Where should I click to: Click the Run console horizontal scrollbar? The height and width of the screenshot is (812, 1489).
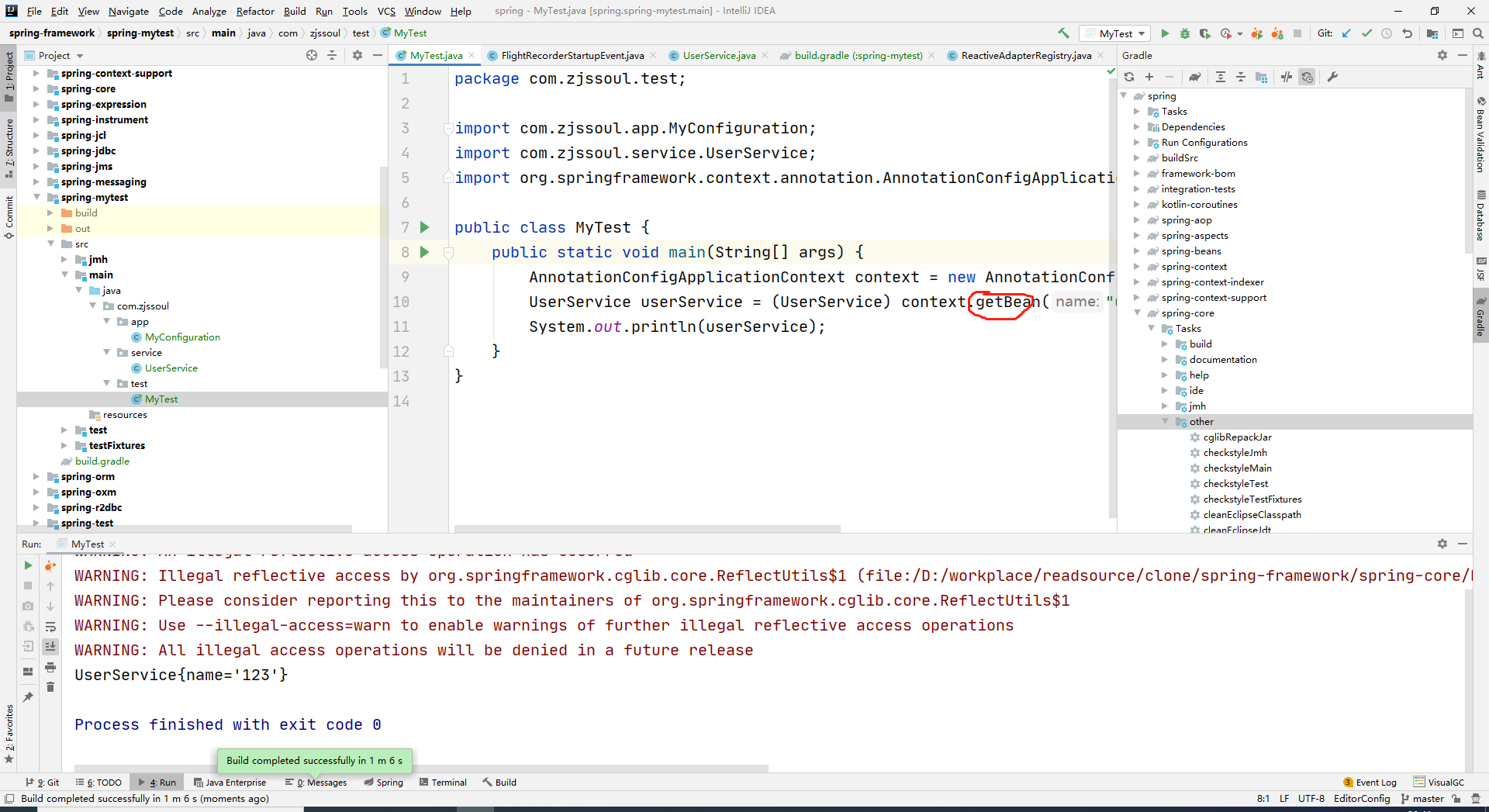pos(421,769)
